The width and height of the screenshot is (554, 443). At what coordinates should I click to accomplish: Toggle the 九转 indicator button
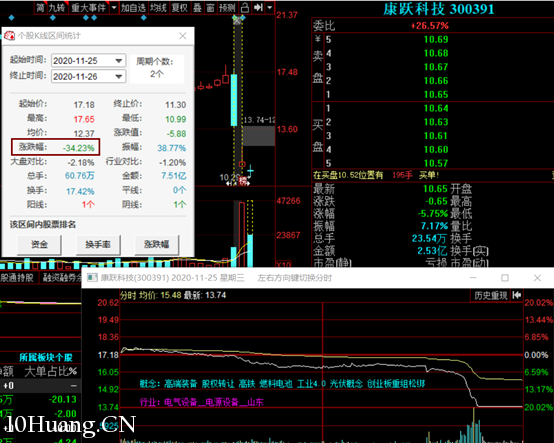click(57, 7)
